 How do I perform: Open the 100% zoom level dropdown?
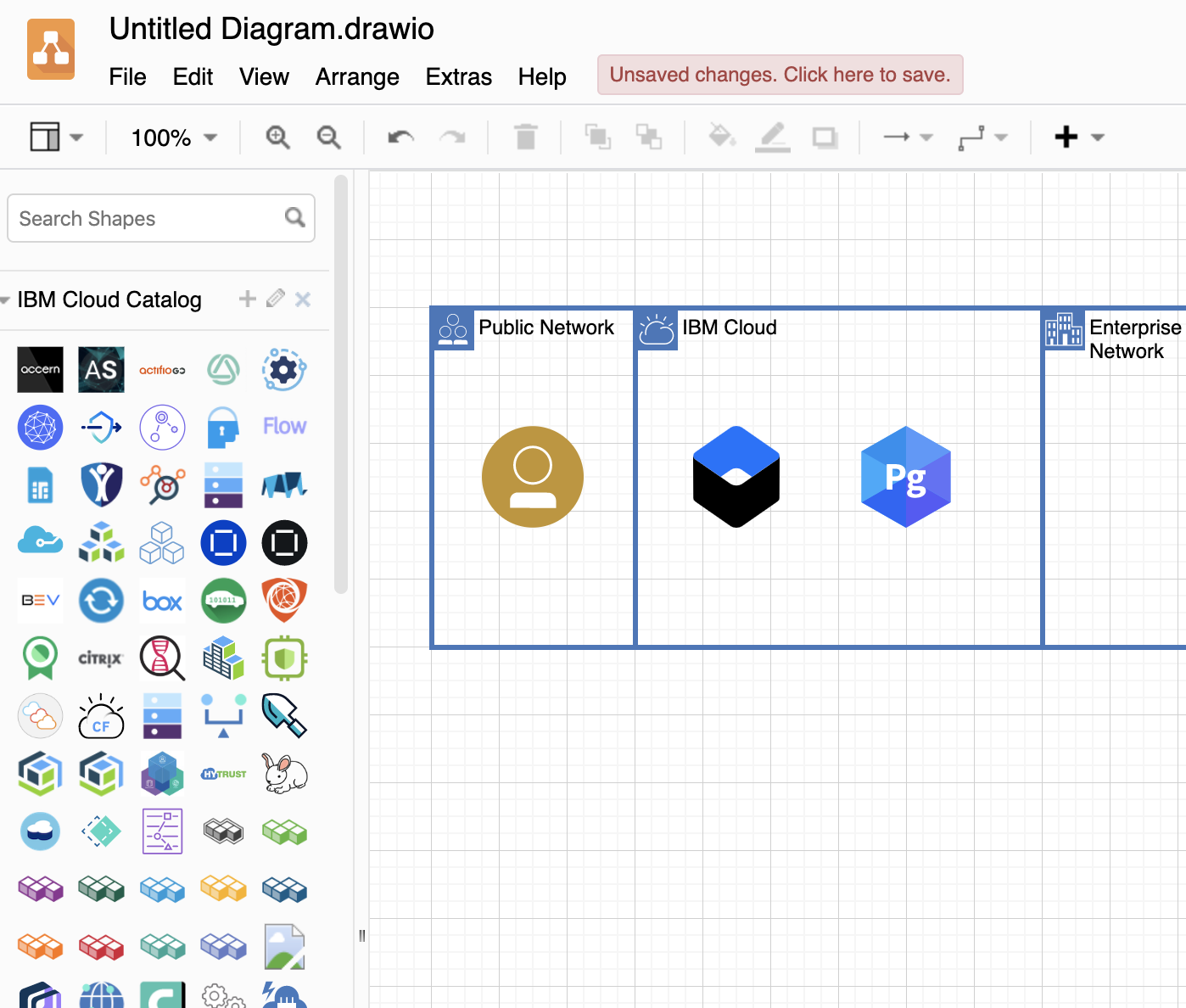(x=174, y=137)
